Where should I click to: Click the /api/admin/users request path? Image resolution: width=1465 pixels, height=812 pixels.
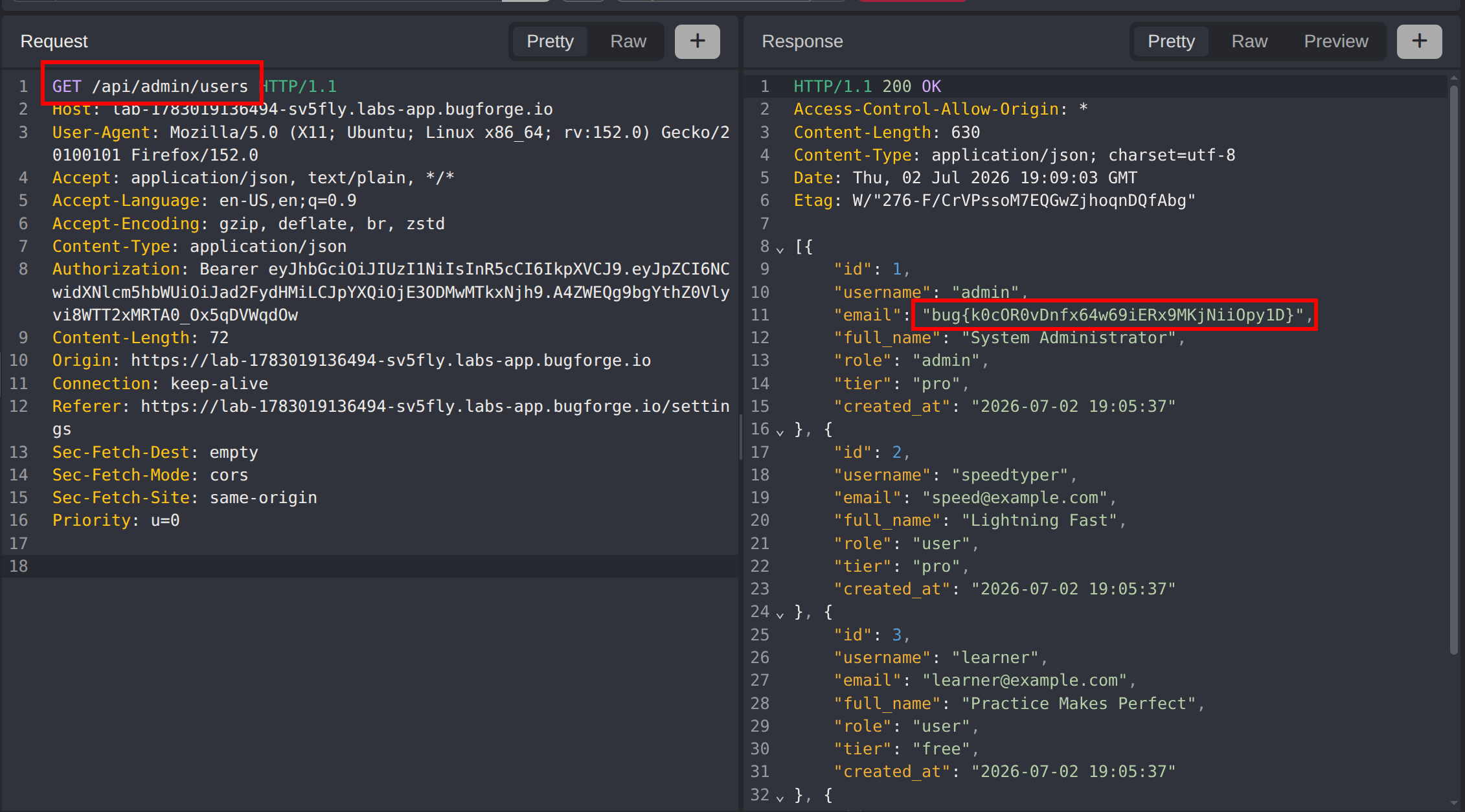[170, 86]
